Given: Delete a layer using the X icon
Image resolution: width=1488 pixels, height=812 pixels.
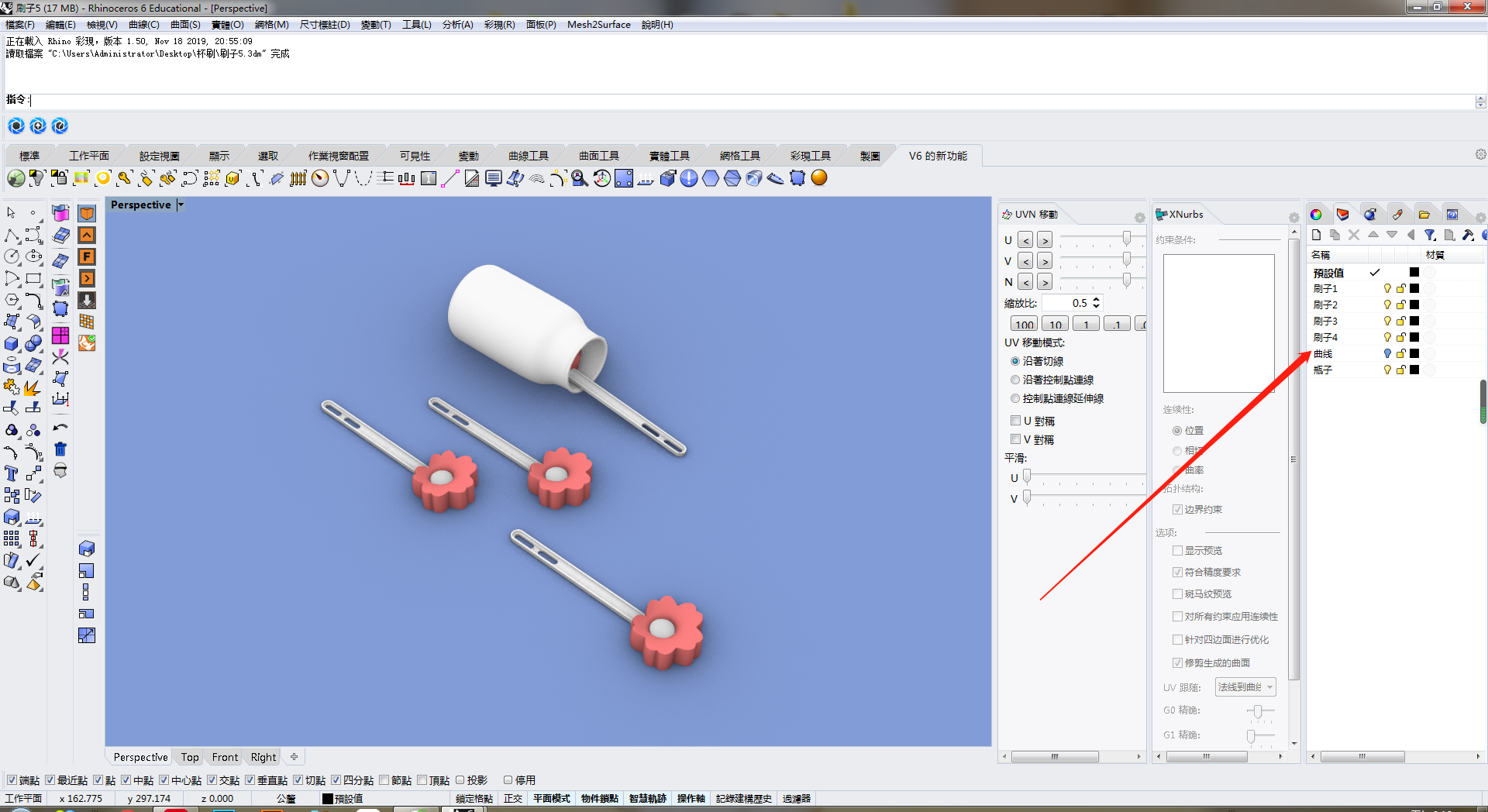Looking at the screenshot, I should click(1354, 235).
